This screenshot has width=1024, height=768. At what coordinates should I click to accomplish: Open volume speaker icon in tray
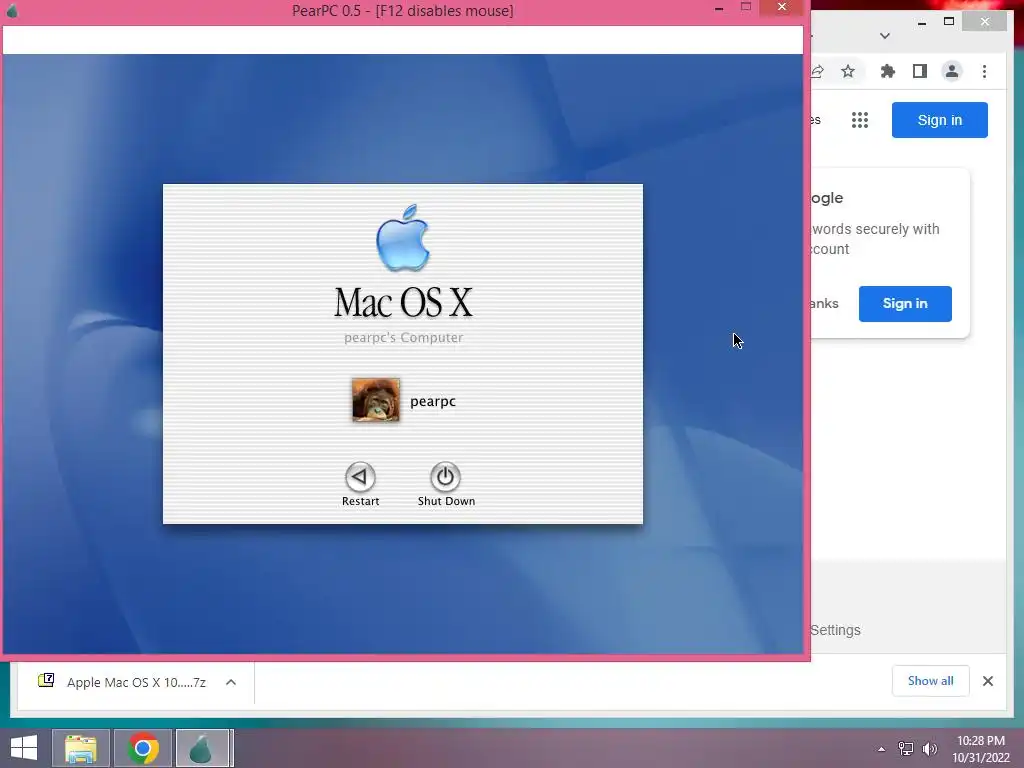[929, 749]
